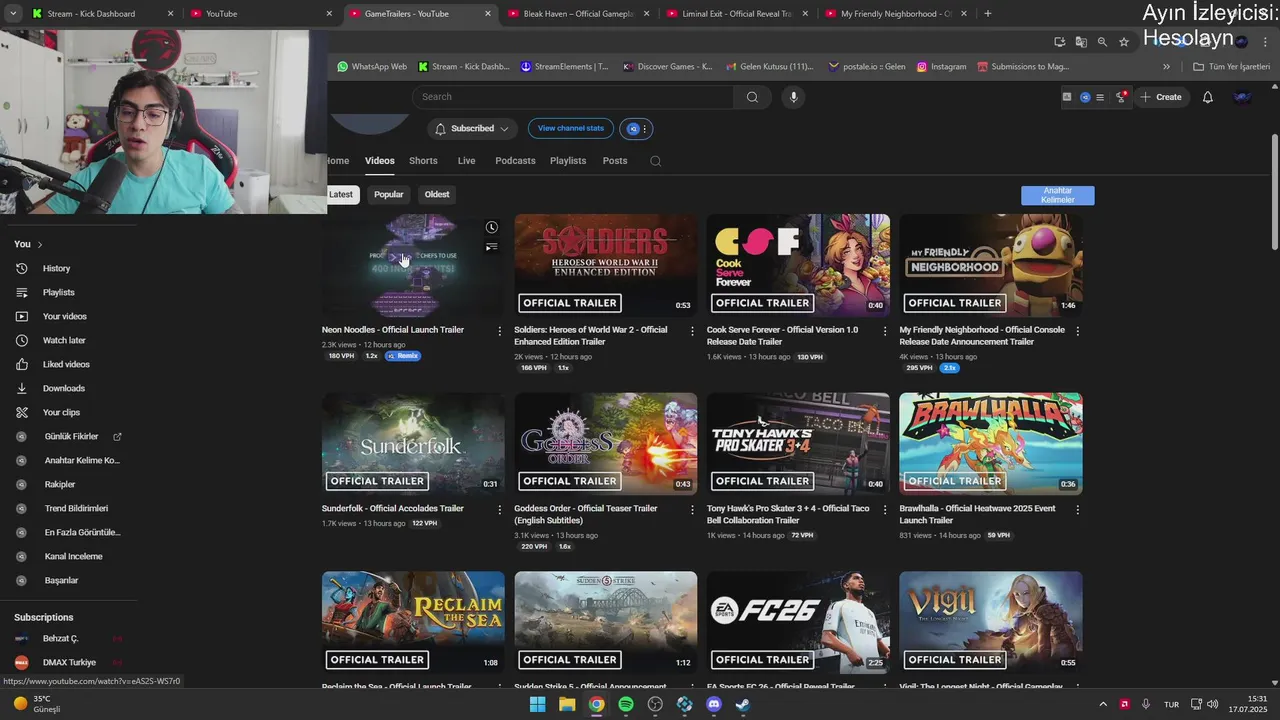This screenshot has height=720, width=1280.
Task: Open Başarılar in the sidebar
Action: 61,580
